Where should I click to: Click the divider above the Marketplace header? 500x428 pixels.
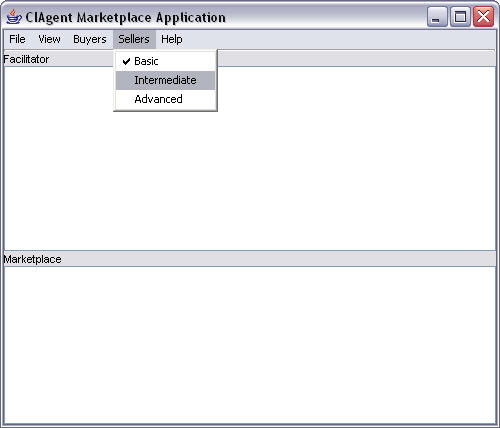[x=249, y=251]
